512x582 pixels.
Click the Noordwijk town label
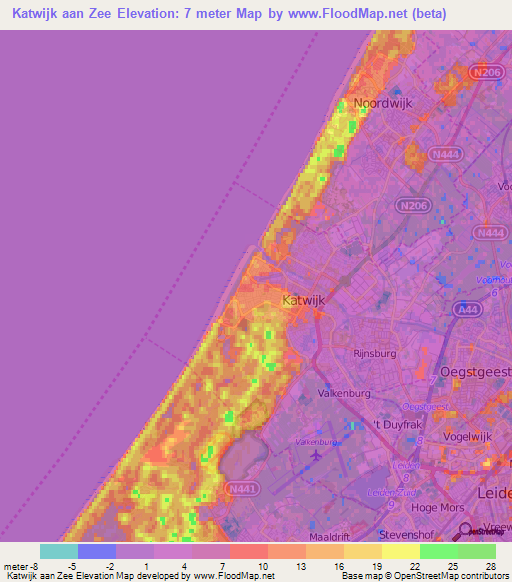coord(383,103)
